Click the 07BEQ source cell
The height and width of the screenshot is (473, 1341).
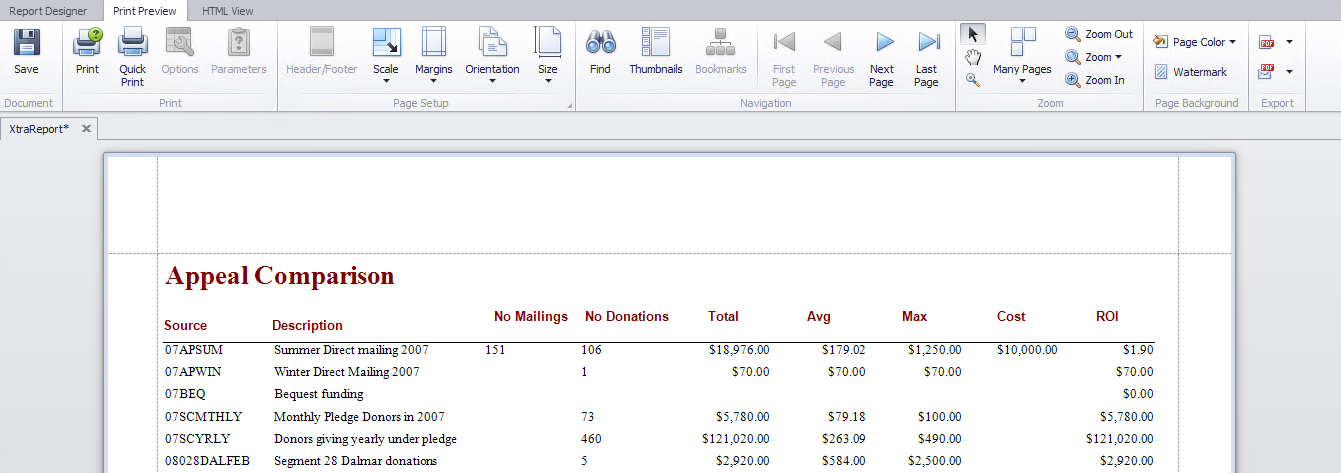pos(186,394)
